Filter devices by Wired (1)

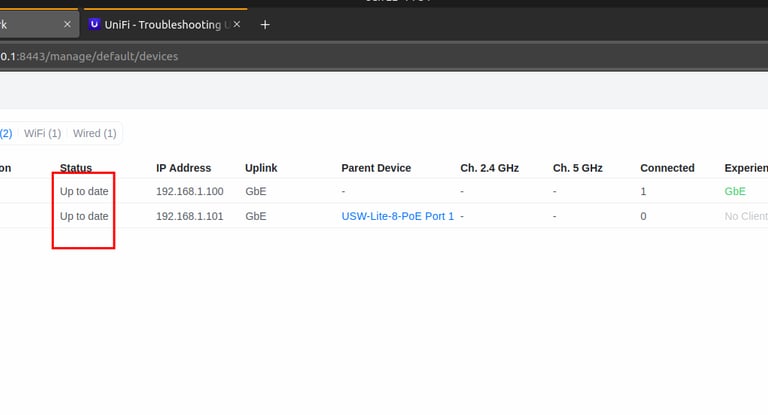(x=95, y=133)
